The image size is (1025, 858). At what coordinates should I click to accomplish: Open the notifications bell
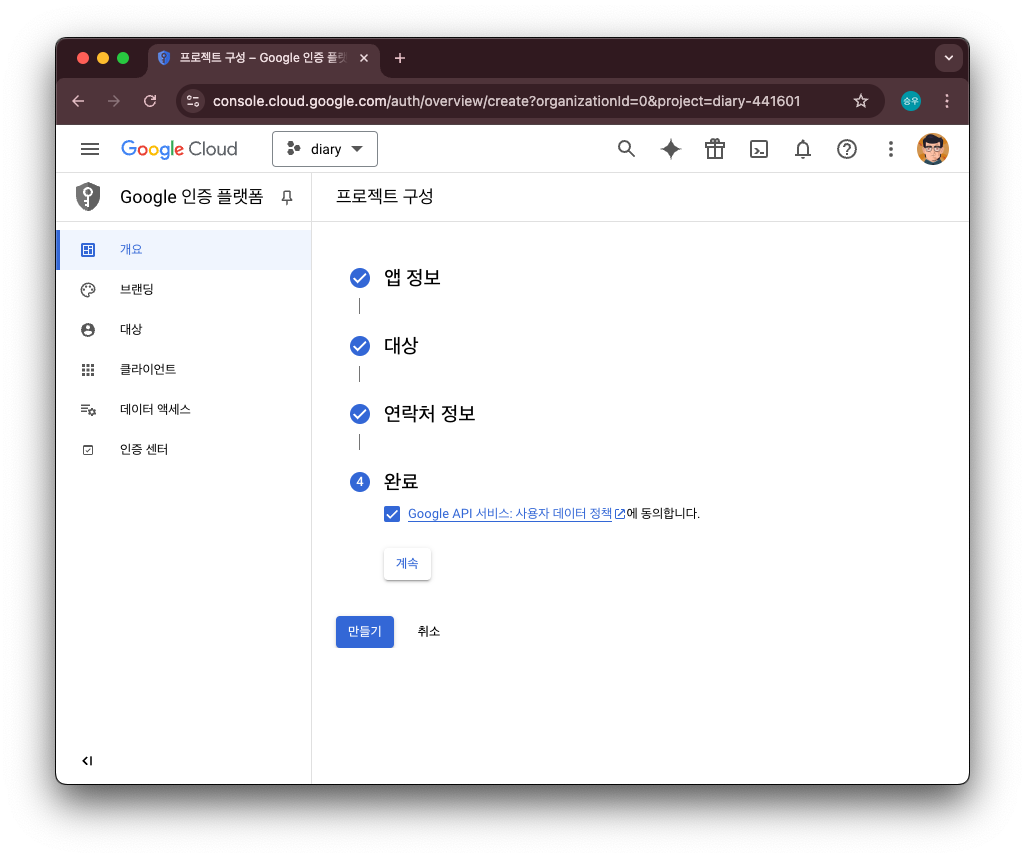point(803,149)
